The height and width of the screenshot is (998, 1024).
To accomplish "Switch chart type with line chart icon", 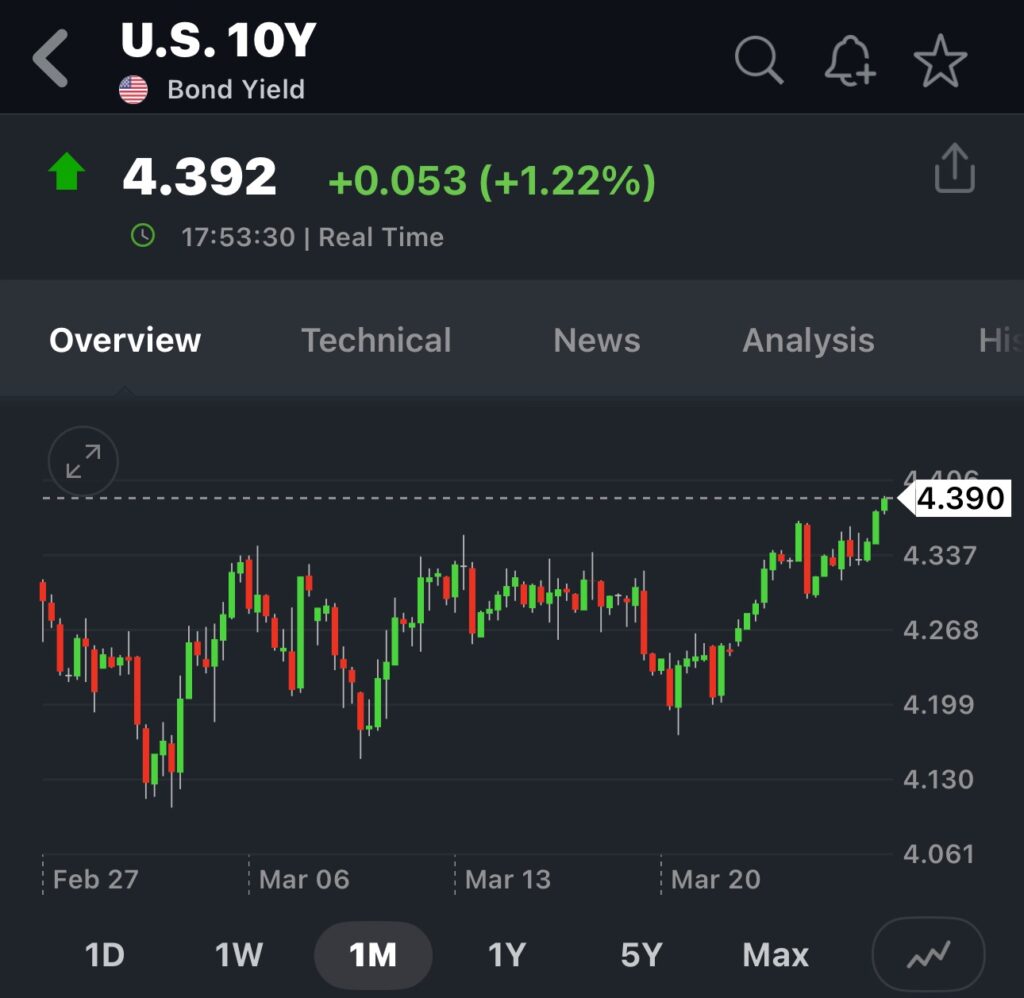I will 928,955.
